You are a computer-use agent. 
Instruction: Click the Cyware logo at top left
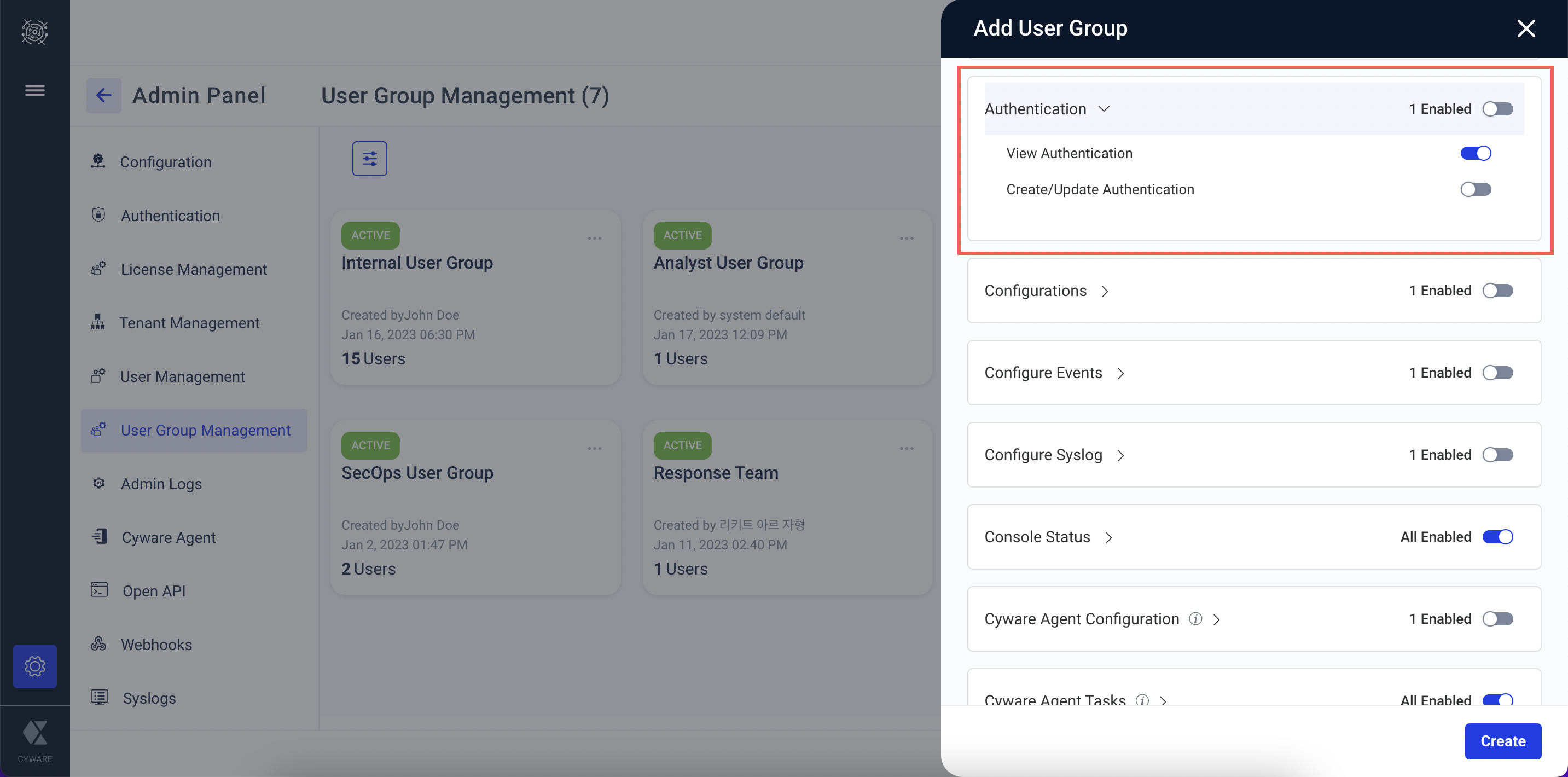(34, 32)
